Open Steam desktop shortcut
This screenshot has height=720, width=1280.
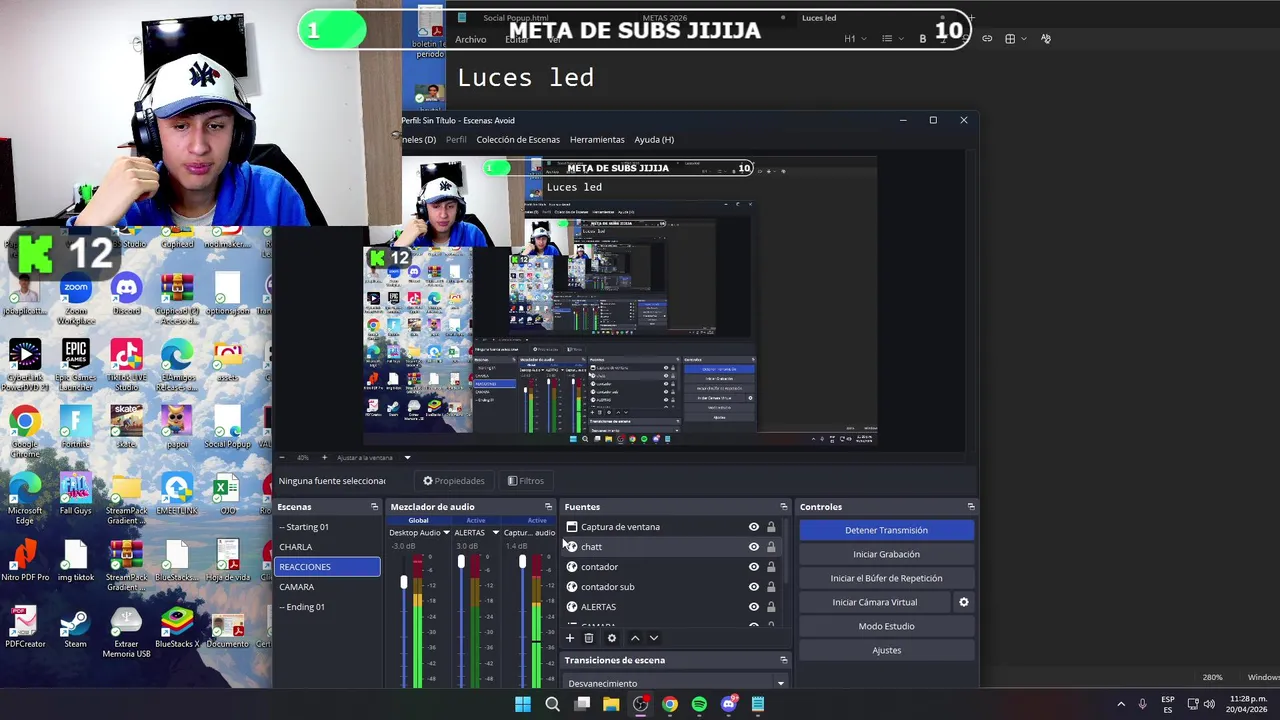[75, 629]
